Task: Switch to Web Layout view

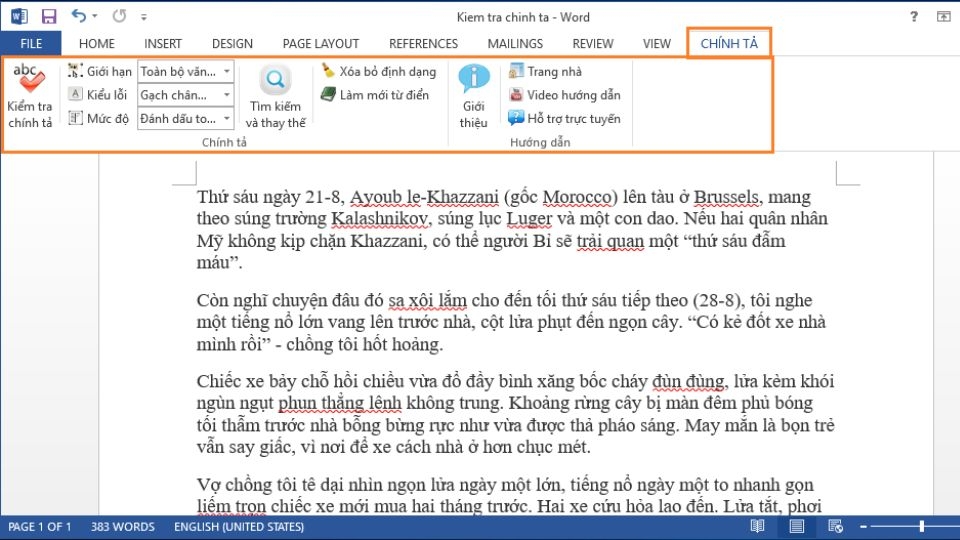Action: click(x=835, y=527)
